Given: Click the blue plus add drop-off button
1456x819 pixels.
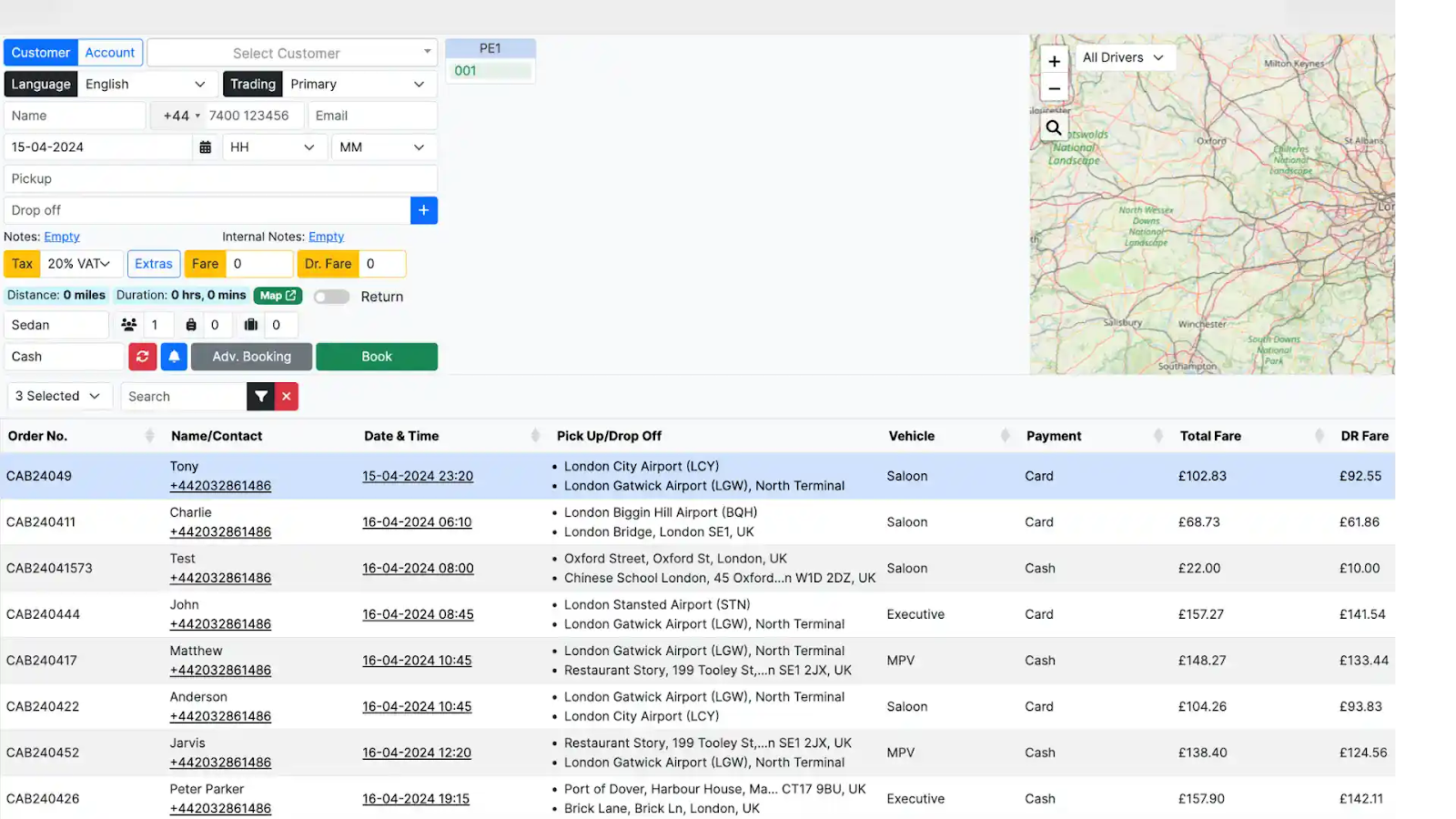Looking at the screenshot, I should [424, 210].
